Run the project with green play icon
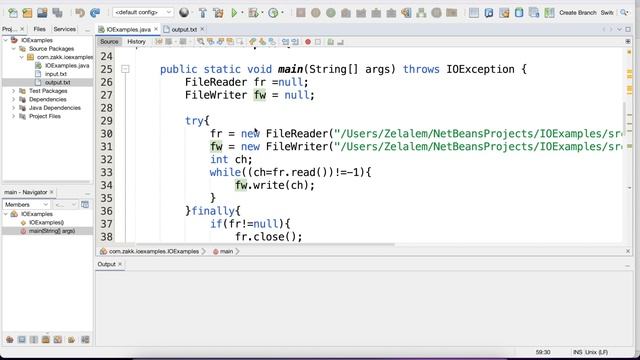 coord(234,13)
